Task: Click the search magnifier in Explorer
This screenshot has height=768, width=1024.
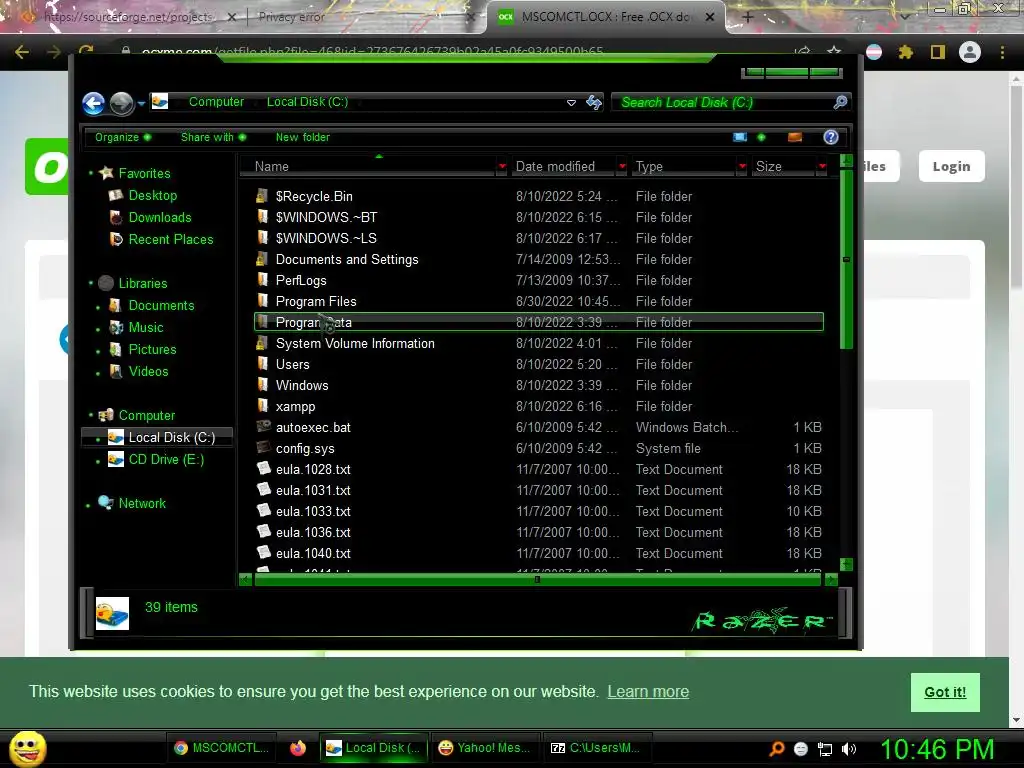Action: (x=840, y=102)
